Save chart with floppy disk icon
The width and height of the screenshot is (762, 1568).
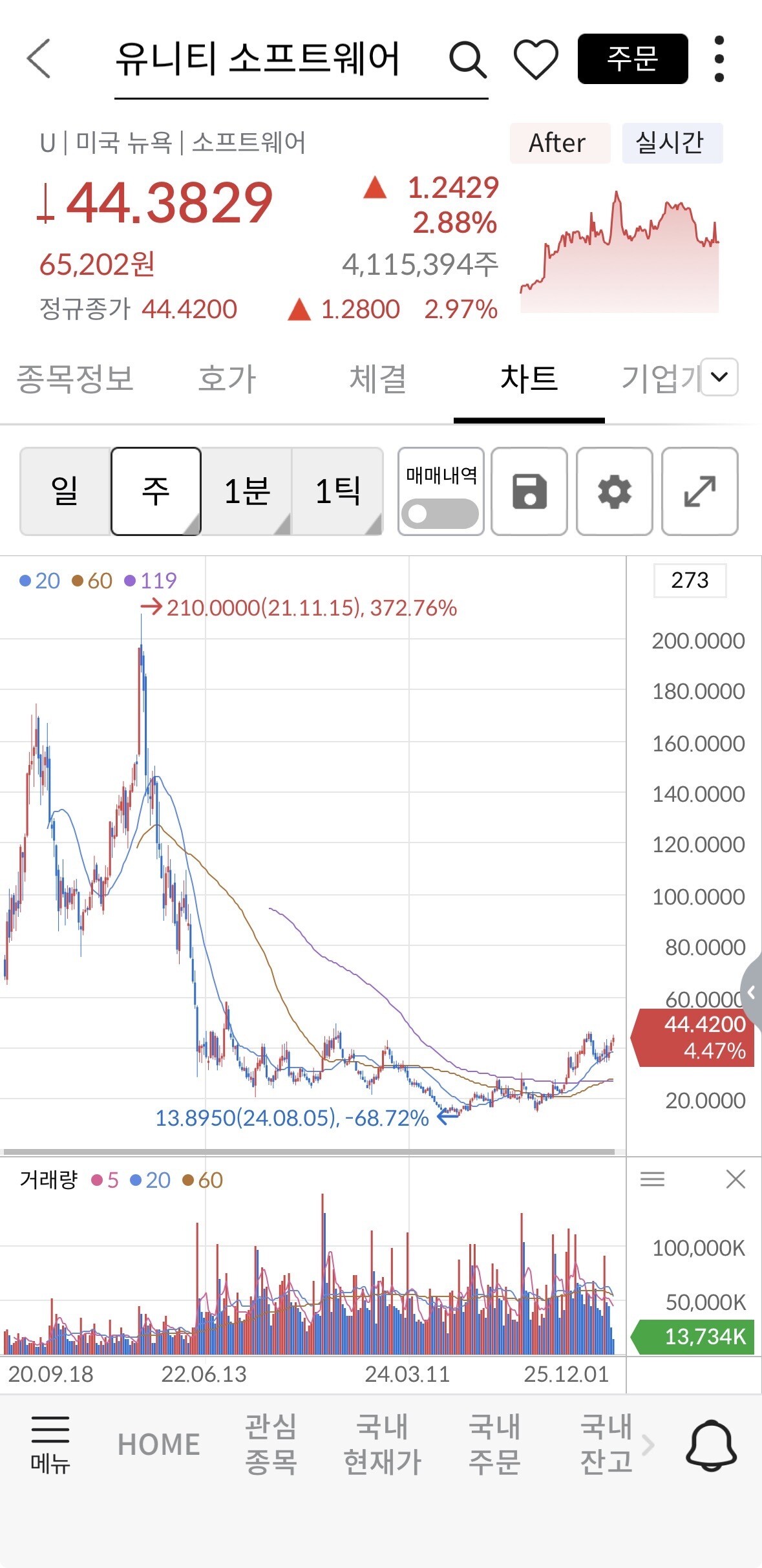529,491
